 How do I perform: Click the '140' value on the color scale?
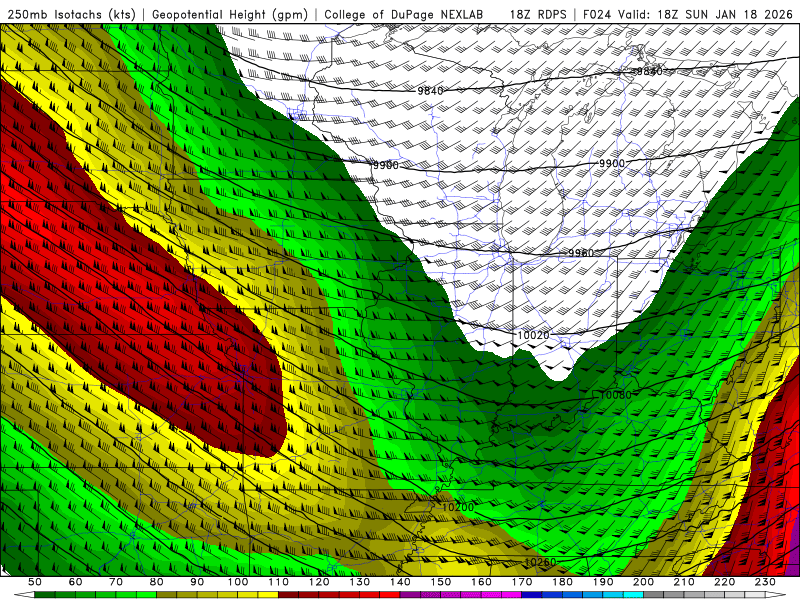(400, 582)
